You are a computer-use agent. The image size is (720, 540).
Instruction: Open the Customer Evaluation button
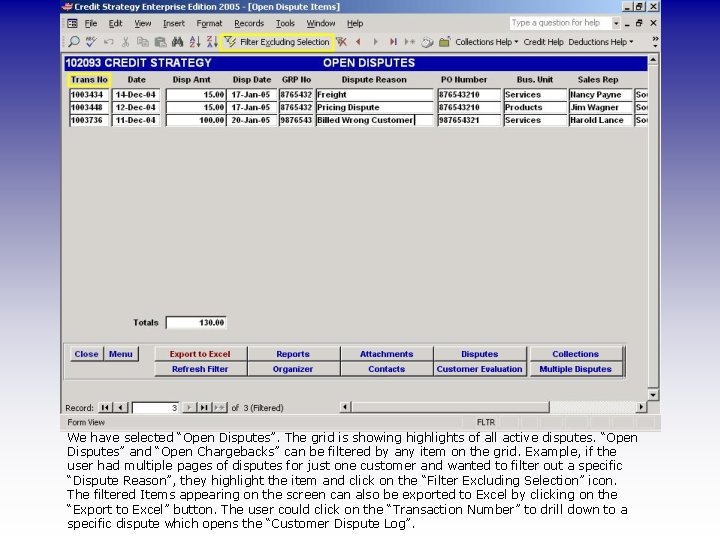pyautogui.click(x=480, y=369)
